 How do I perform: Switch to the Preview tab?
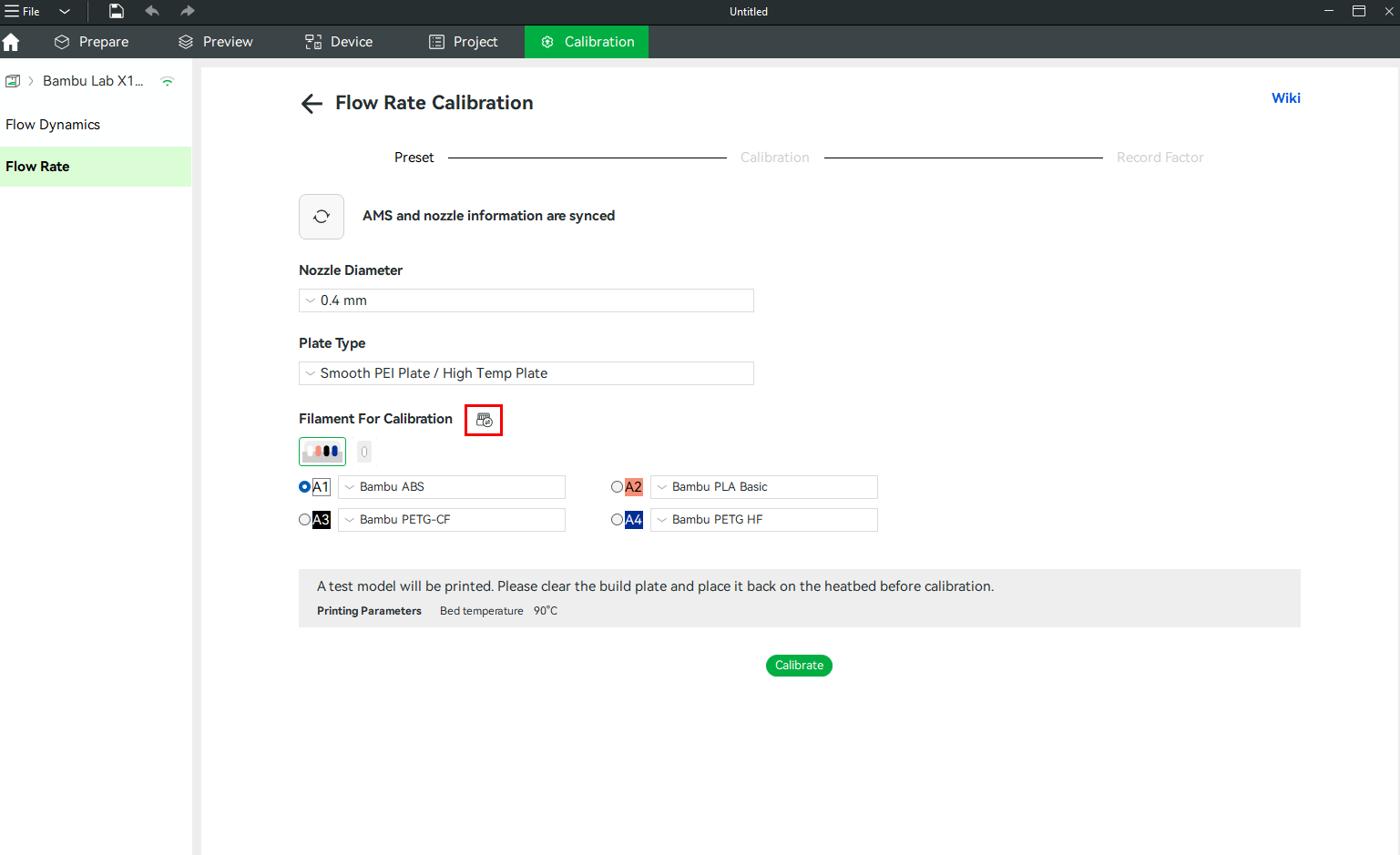point(216,42)
